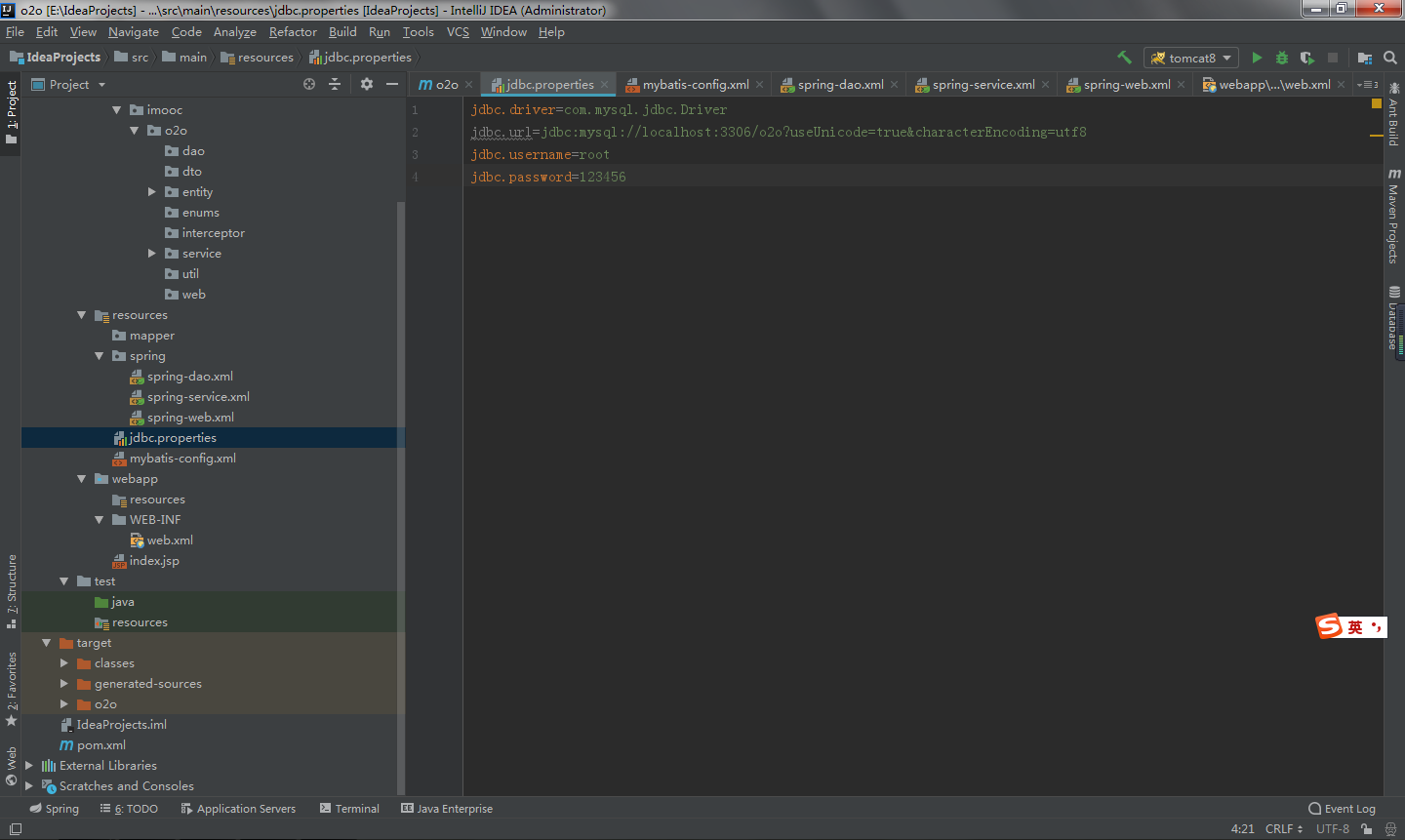
Task: Build the project with the hammer icon
Action: point(1124,58)
